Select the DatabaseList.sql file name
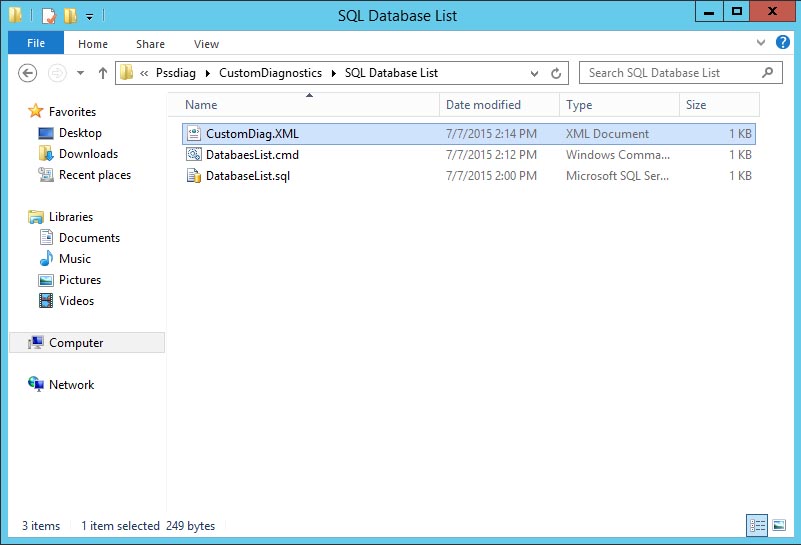Screen dimensions: 801x545 [x=248, y=176]
